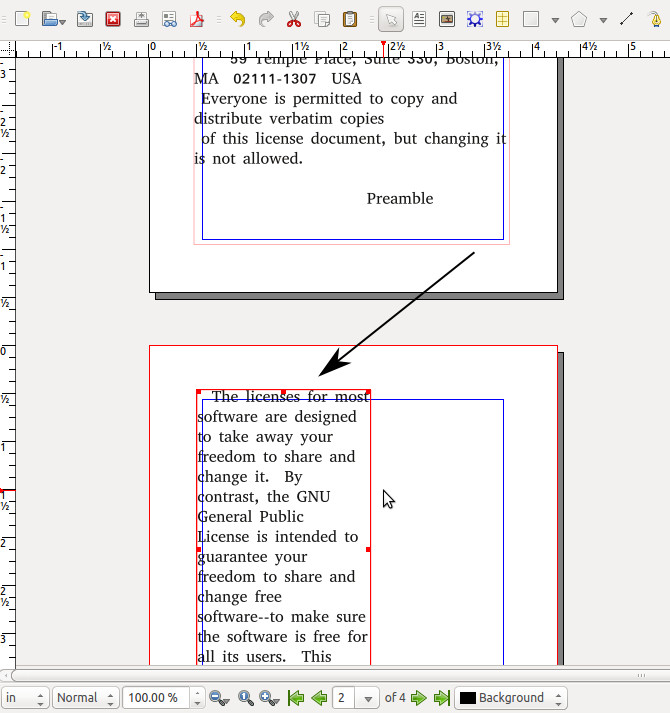
Task: Open the shape tool dropdown arrow
Action: (555, 20)
